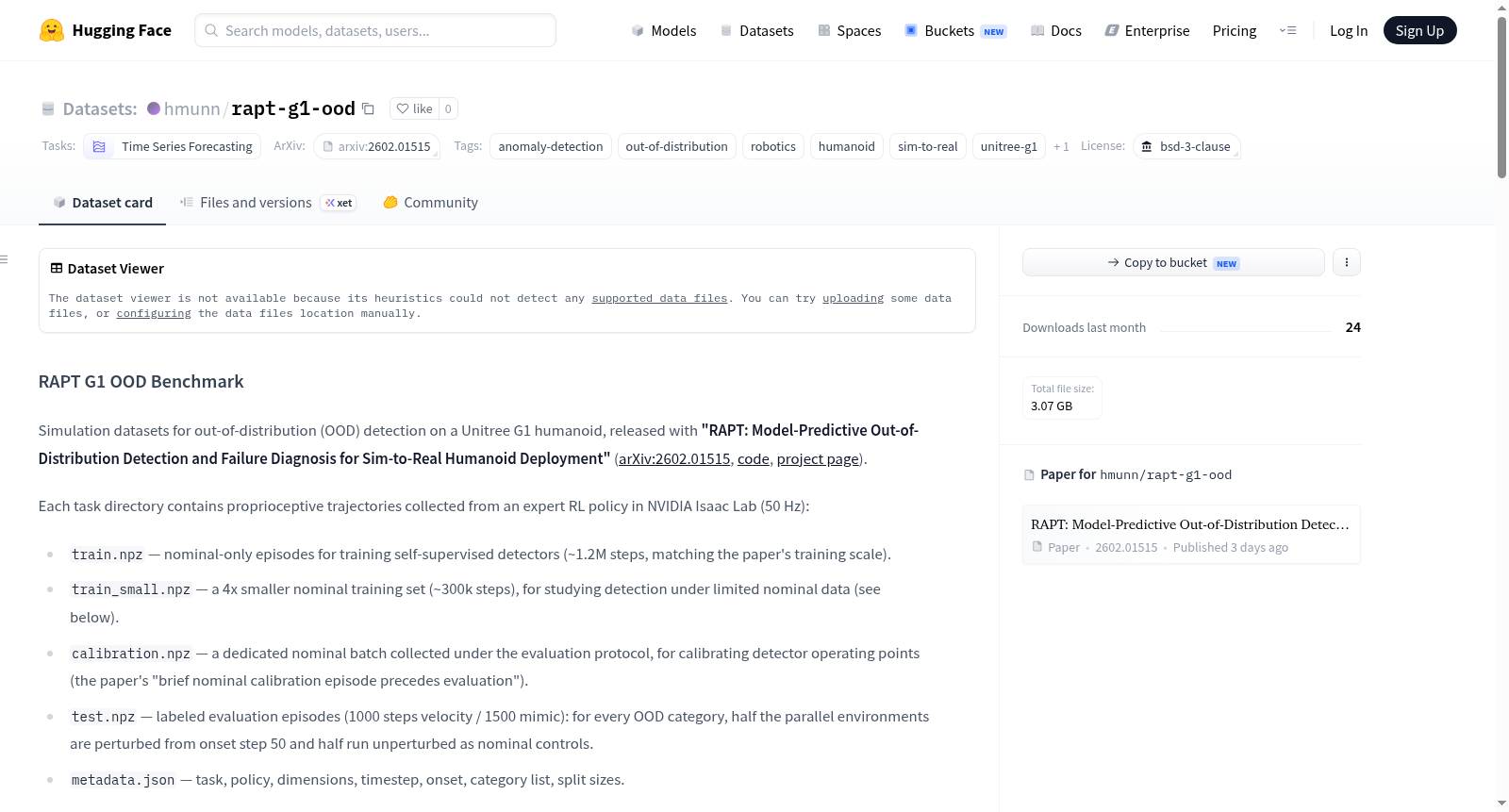Screen dimensions: 1509x812
Task: Follow the configuring link in Dataset Viewer
Action: click(154, 313)
